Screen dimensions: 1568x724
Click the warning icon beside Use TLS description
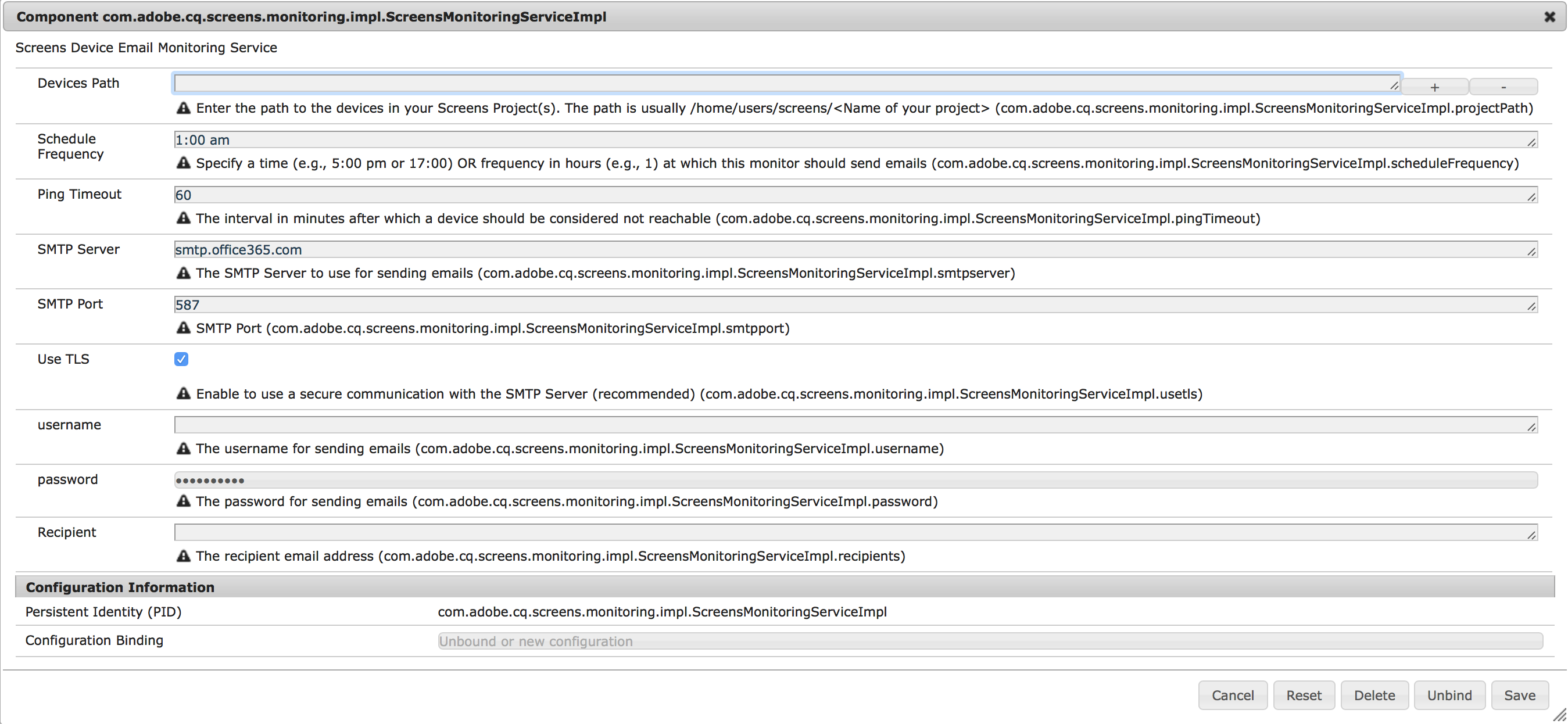[x=183, y=393]
